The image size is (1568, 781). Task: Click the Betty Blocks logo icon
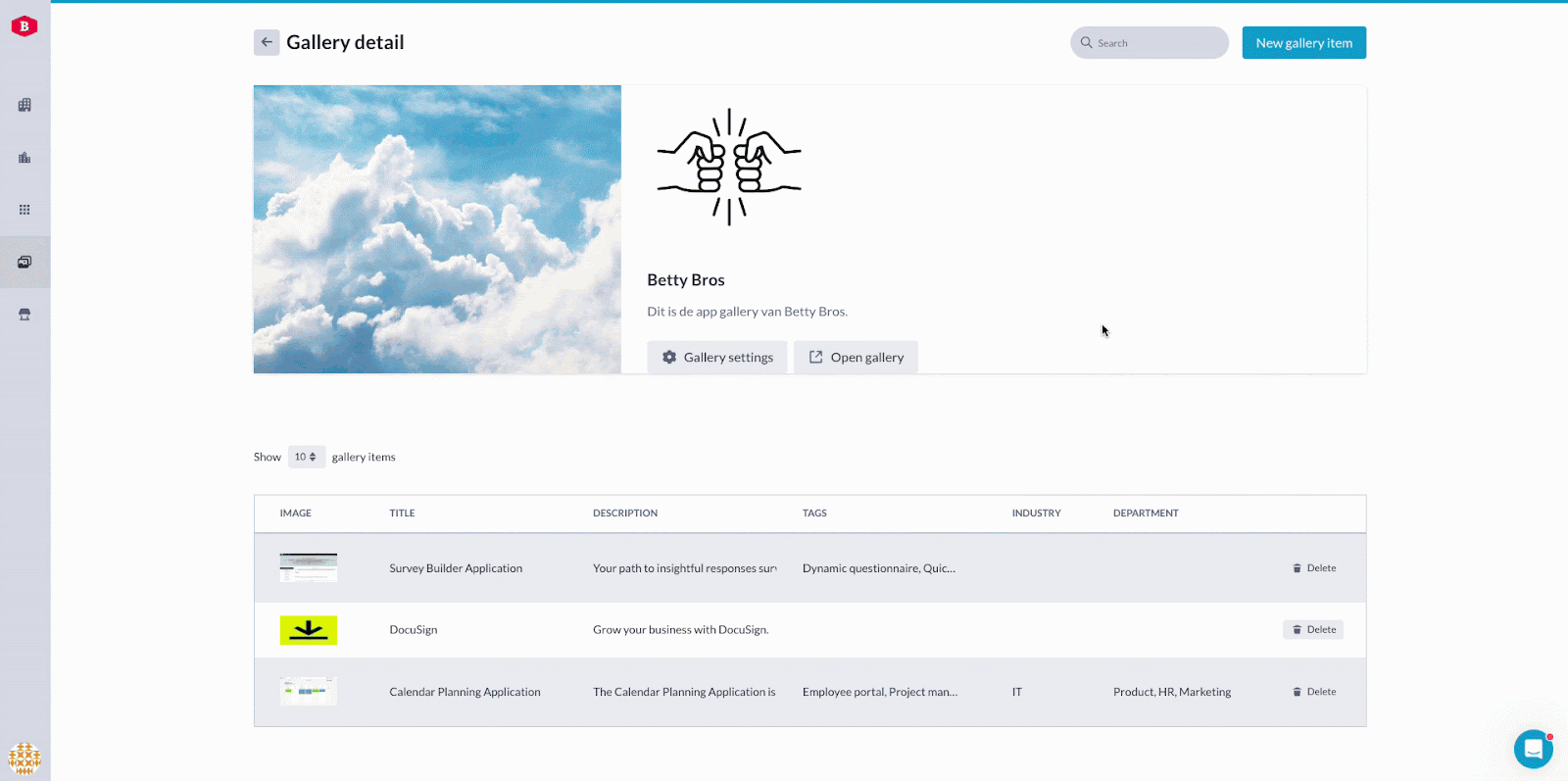(x=24, y=26)
